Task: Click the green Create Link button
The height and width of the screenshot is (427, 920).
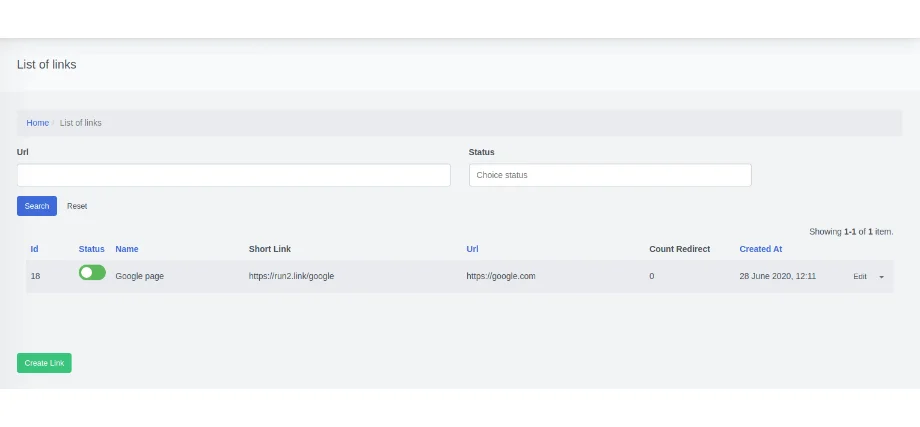Action: 44,363
